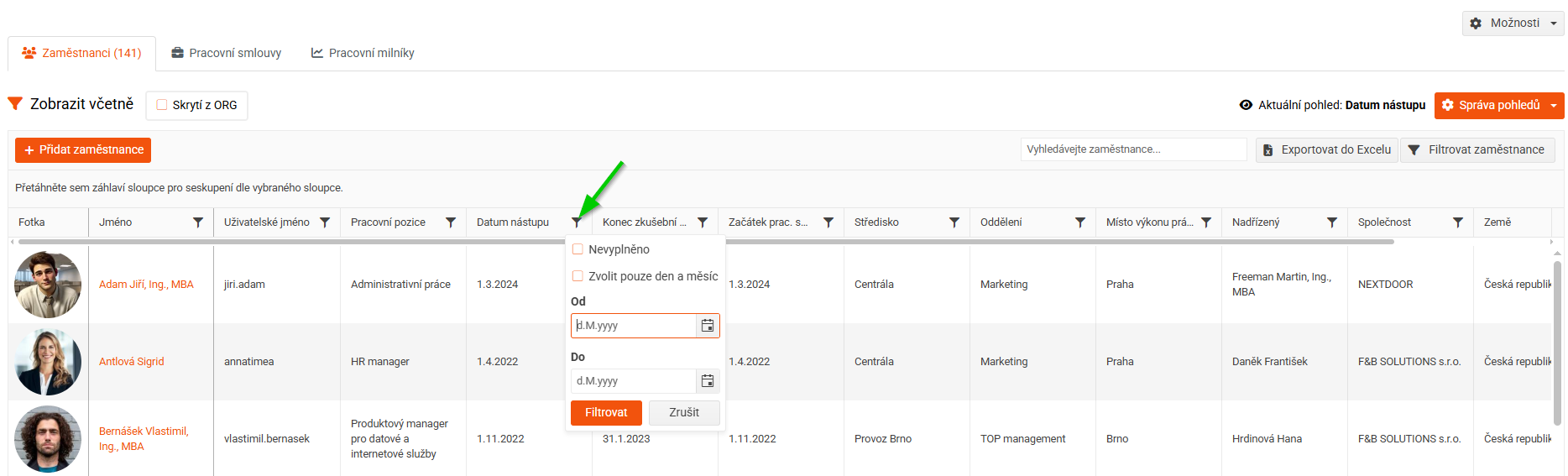The height and width of the screenshot is (476, 1568).
Task: Click Bernášek Vlastimil's photo thumbnail
Action: 48,439
